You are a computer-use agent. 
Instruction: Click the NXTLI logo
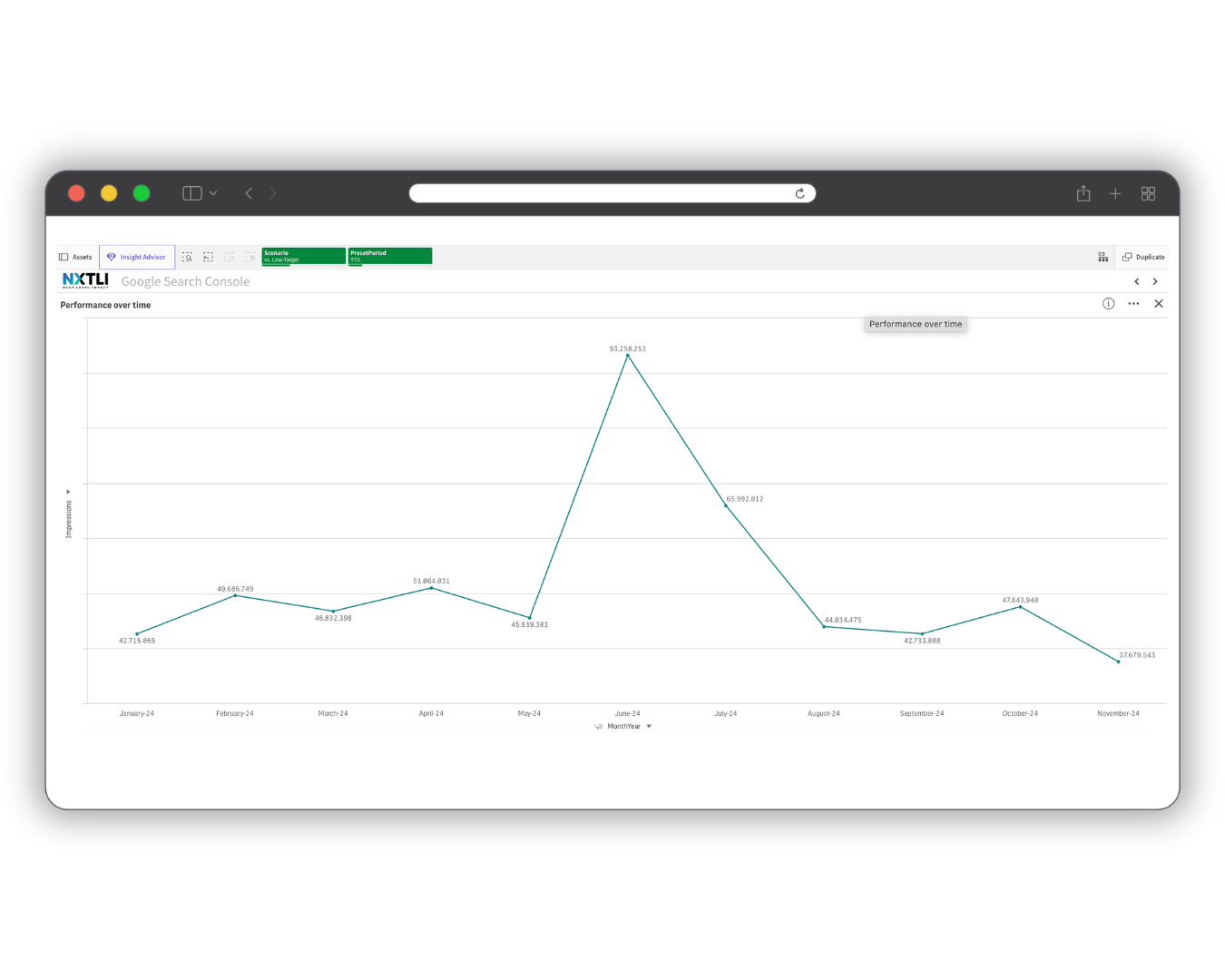[85, 280]
